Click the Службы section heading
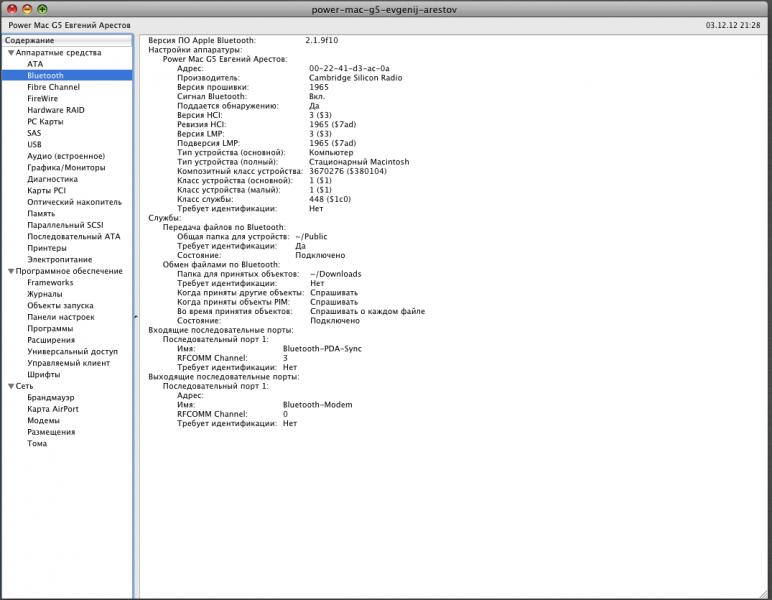This screenshot has width=772, height=600. click(x=165, y=218)
